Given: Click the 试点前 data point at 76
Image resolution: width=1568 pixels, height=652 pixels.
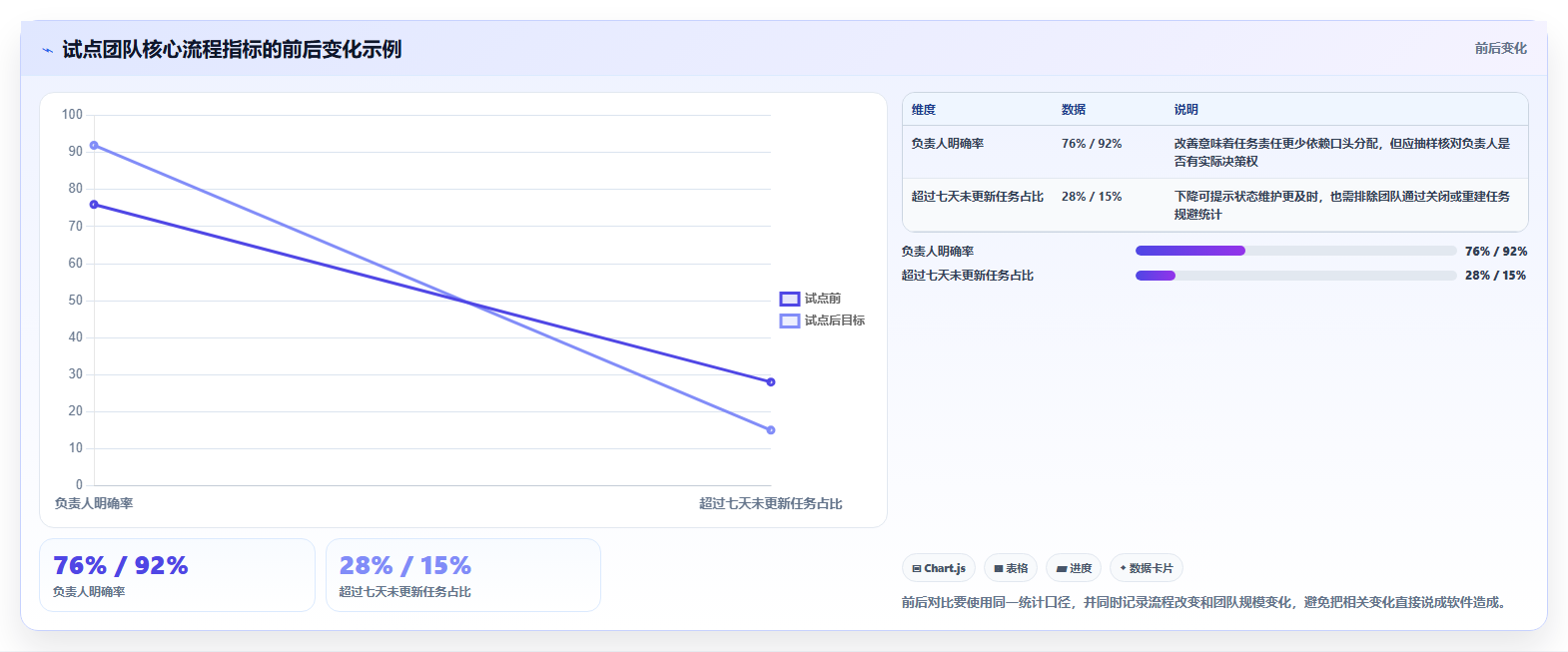Looking at the screenshot, I should [x=94, y=205].
